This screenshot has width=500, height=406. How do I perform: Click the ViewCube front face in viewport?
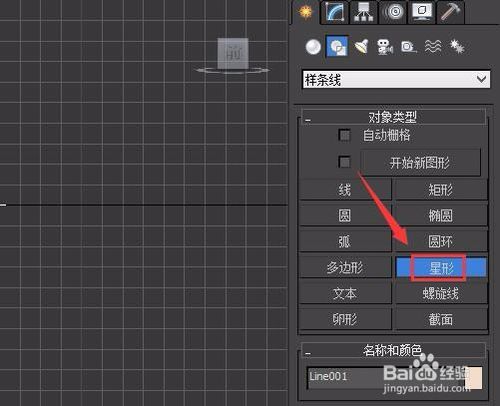(x=233, y=53)
